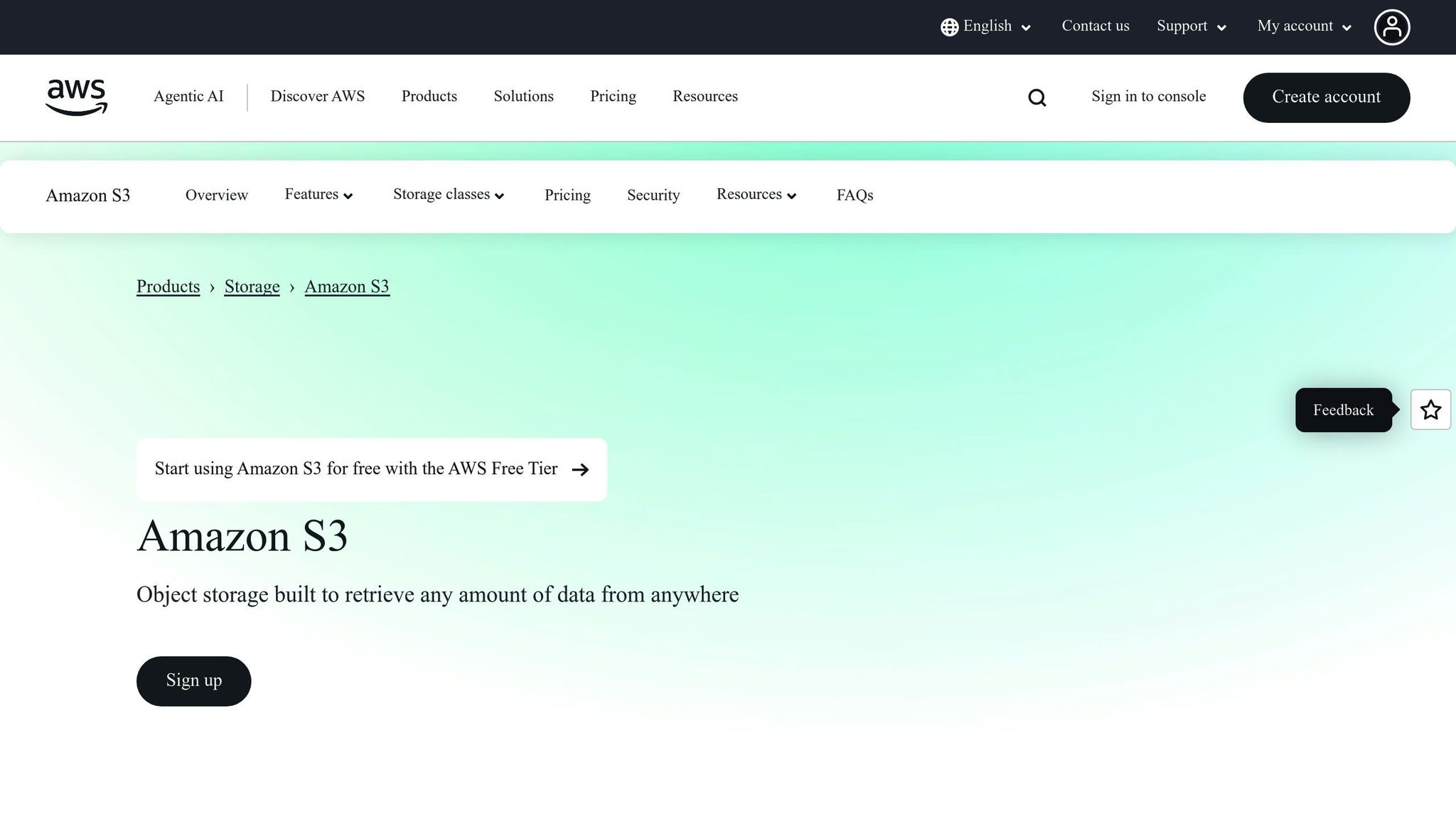
Task: Open the Solutions menu
Action: pyautogui.click(x=523, y=97)
